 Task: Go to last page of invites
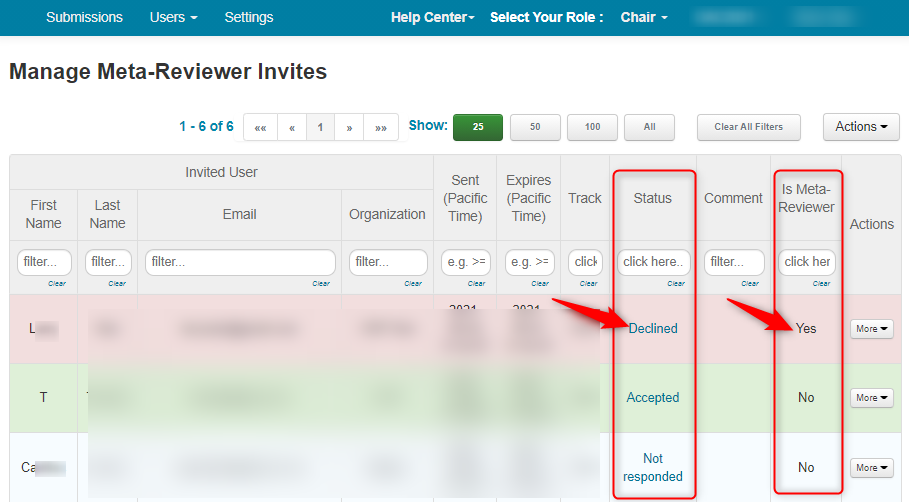click(381, 128)
